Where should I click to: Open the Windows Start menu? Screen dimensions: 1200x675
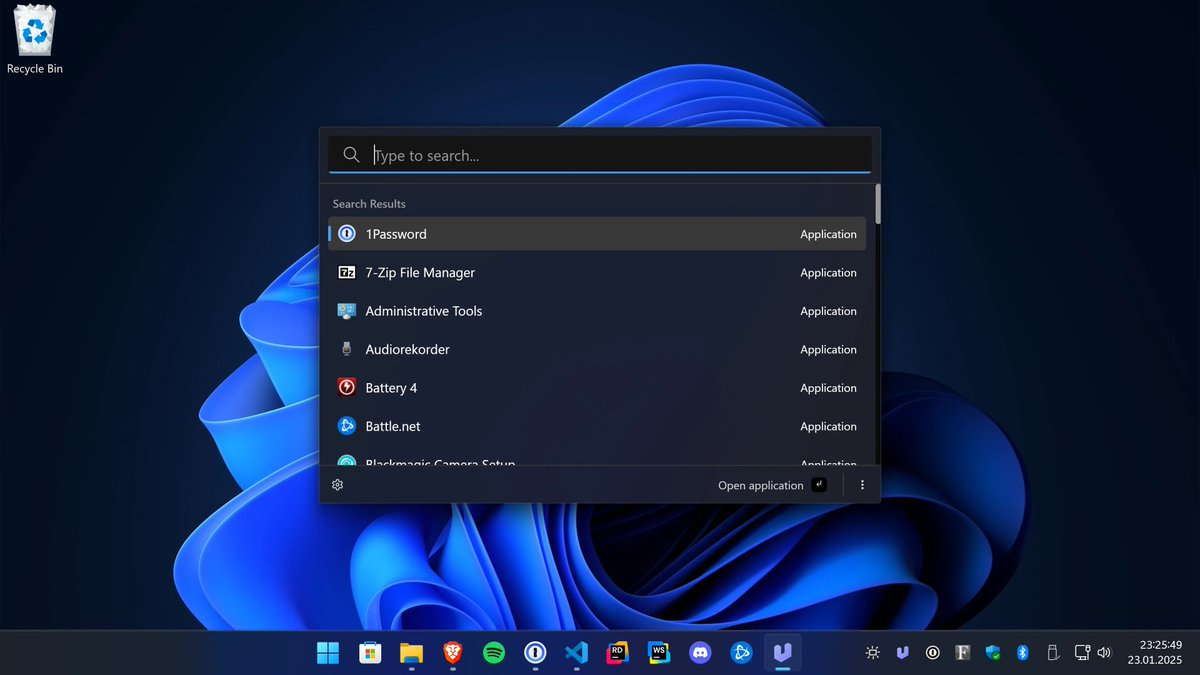coord(328,653)
